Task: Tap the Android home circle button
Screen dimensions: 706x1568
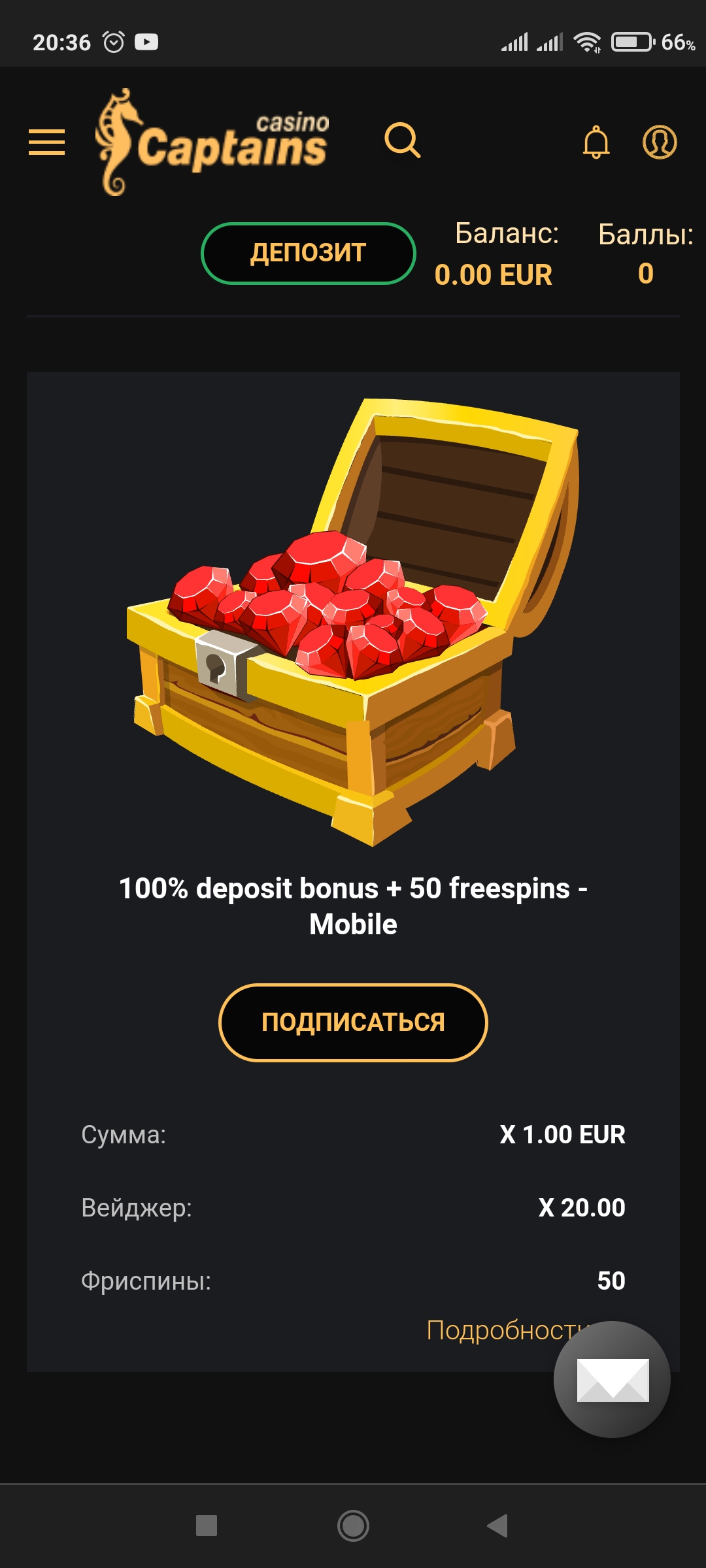Action: click(x=353, y=1526)
